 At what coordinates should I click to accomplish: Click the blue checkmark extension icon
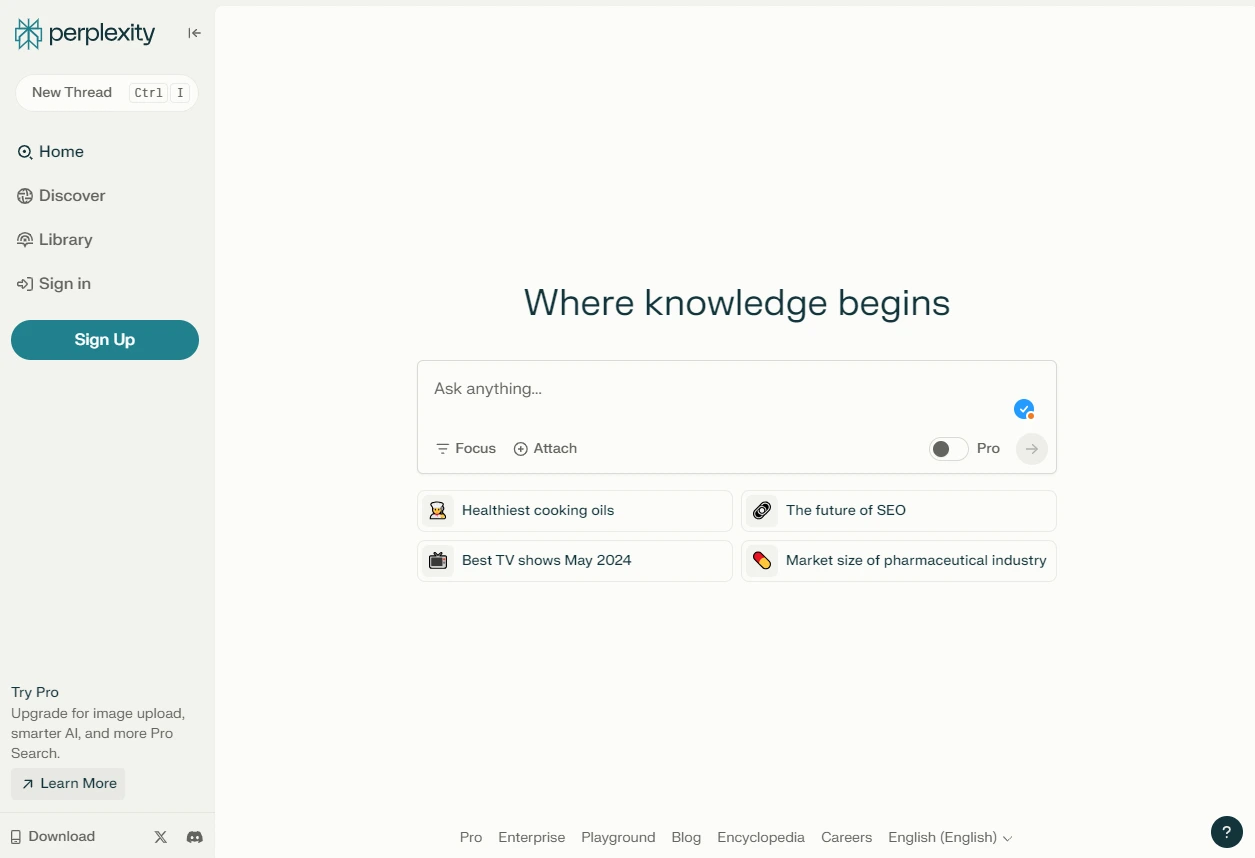(x=1024, y=409)
